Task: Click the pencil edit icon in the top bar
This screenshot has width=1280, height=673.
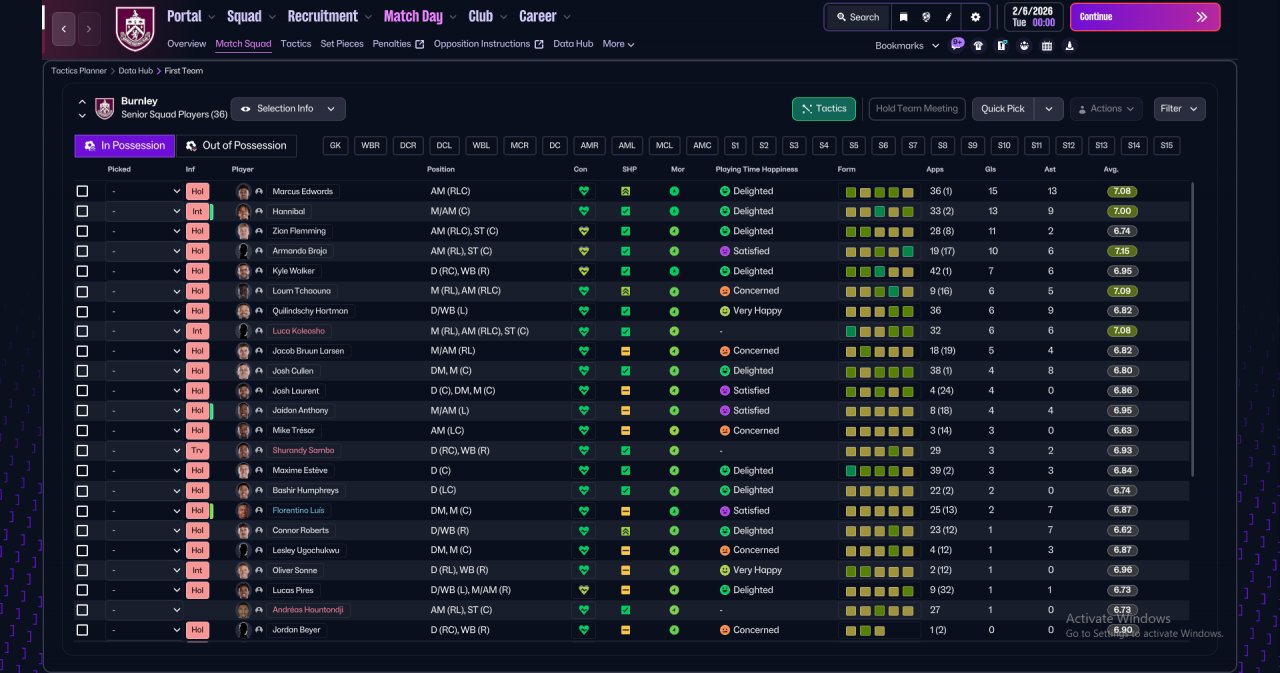Action: pos(949,17)
